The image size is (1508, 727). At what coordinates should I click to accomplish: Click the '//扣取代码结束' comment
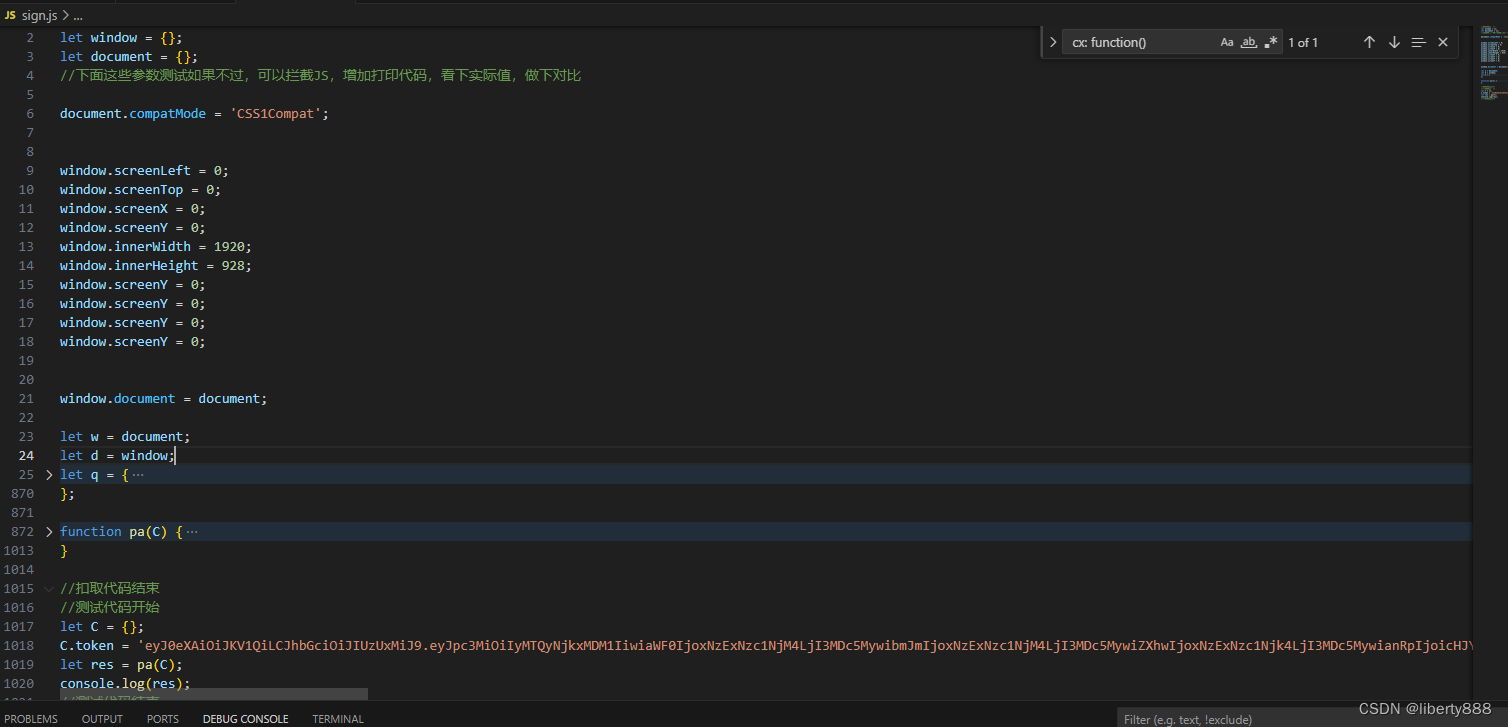point(110,589)
